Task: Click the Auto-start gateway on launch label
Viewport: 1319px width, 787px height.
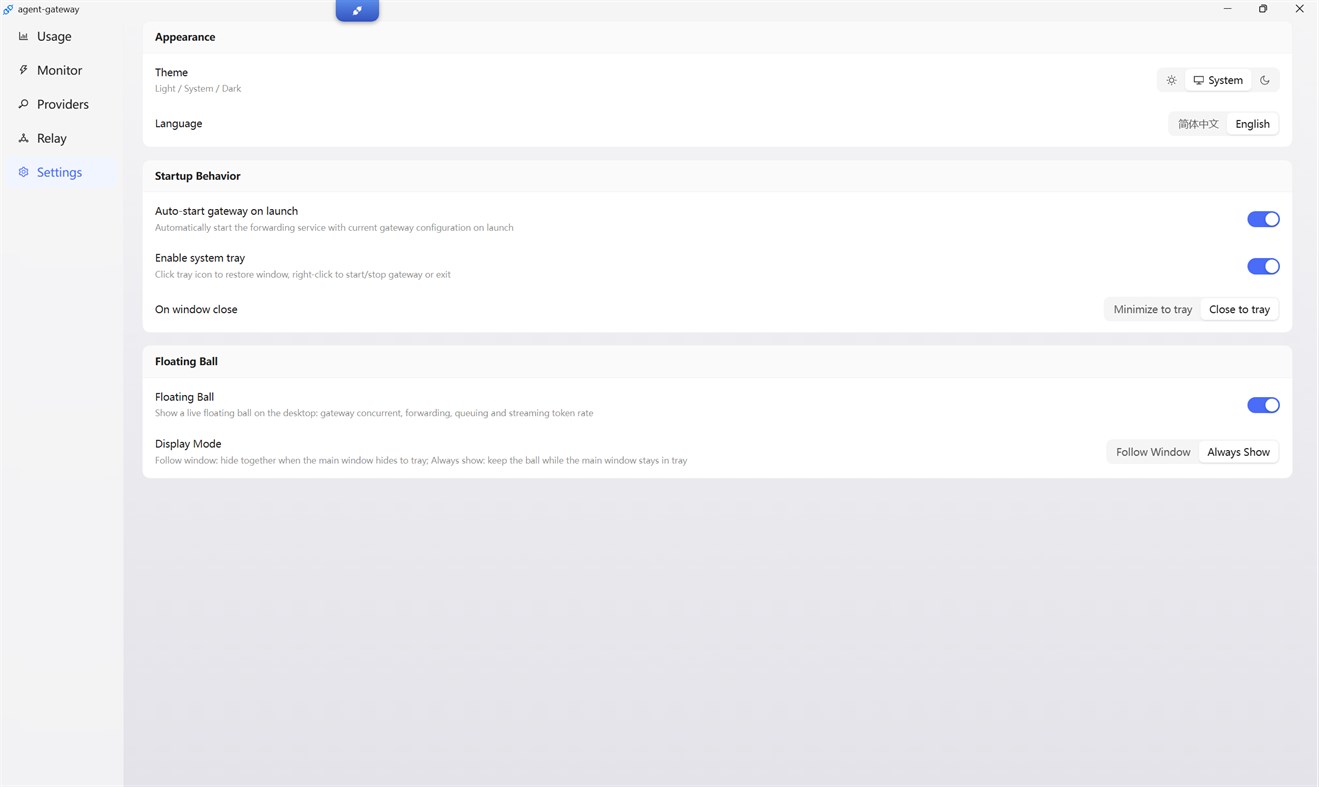Action: point(226,211)
